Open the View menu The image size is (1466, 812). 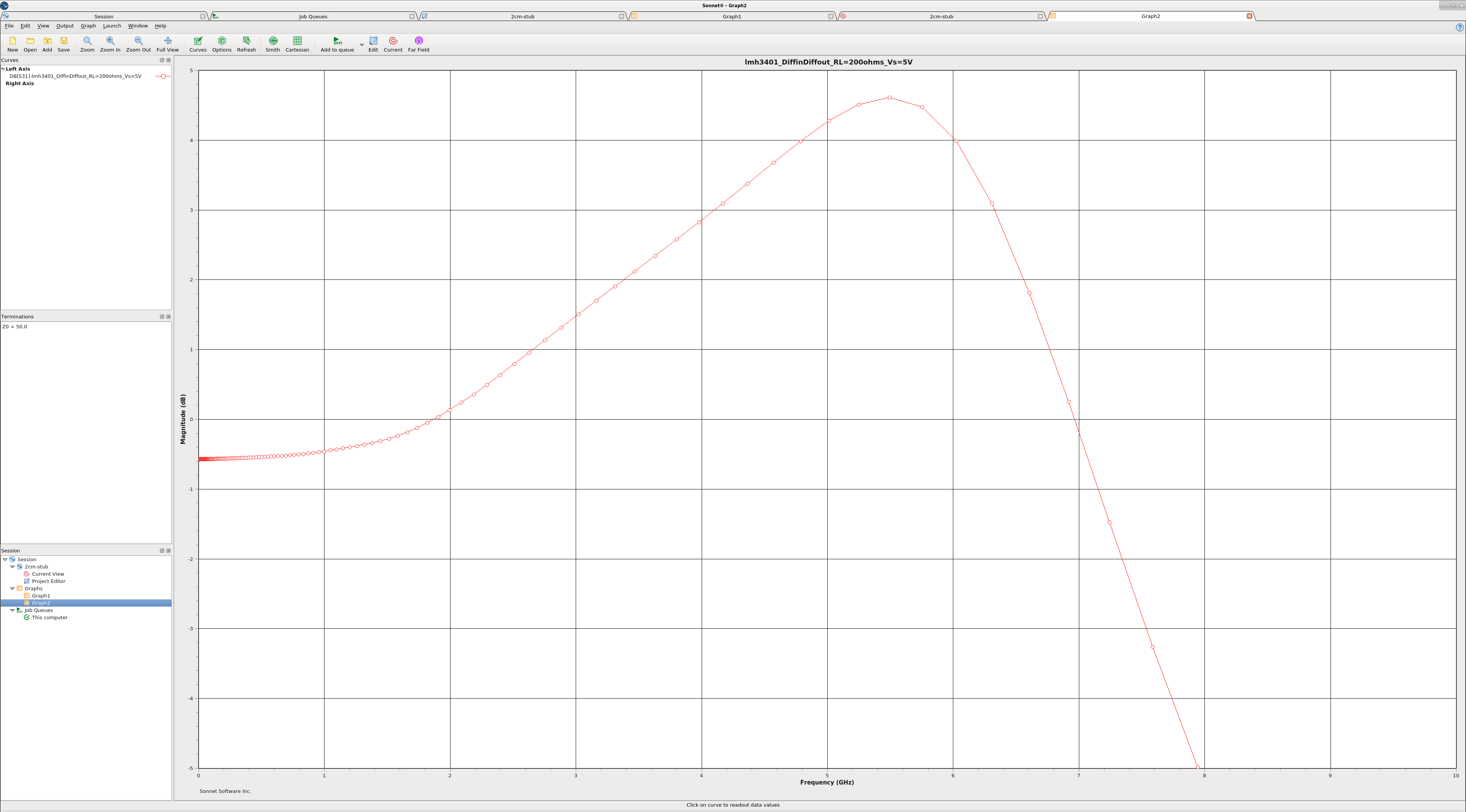[43, 26]
